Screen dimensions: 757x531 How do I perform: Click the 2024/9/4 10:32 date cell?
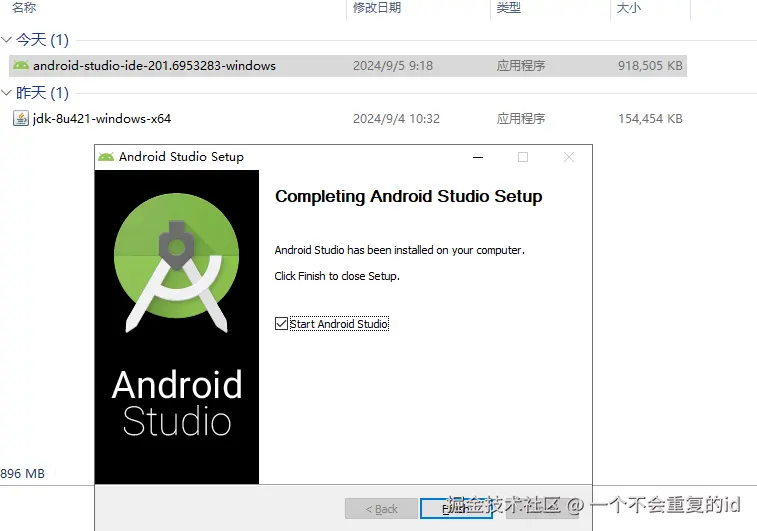coord(396,119)
